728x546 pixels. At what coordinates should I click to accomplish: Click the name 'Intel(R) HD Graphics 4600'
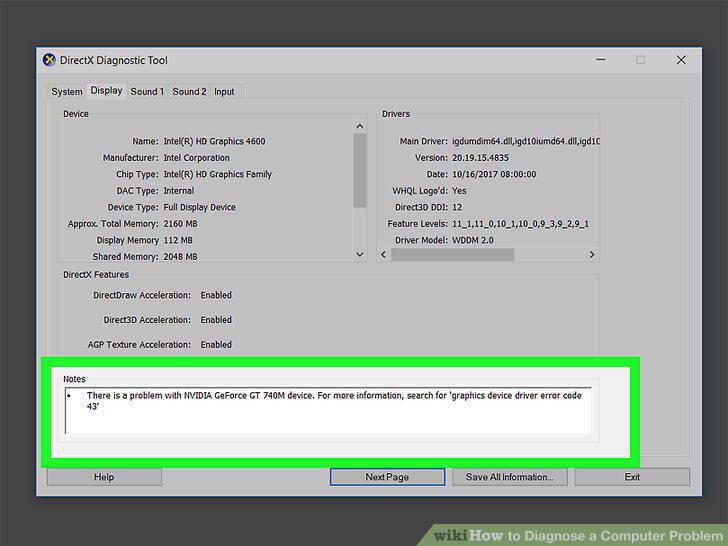coord(214,141)
